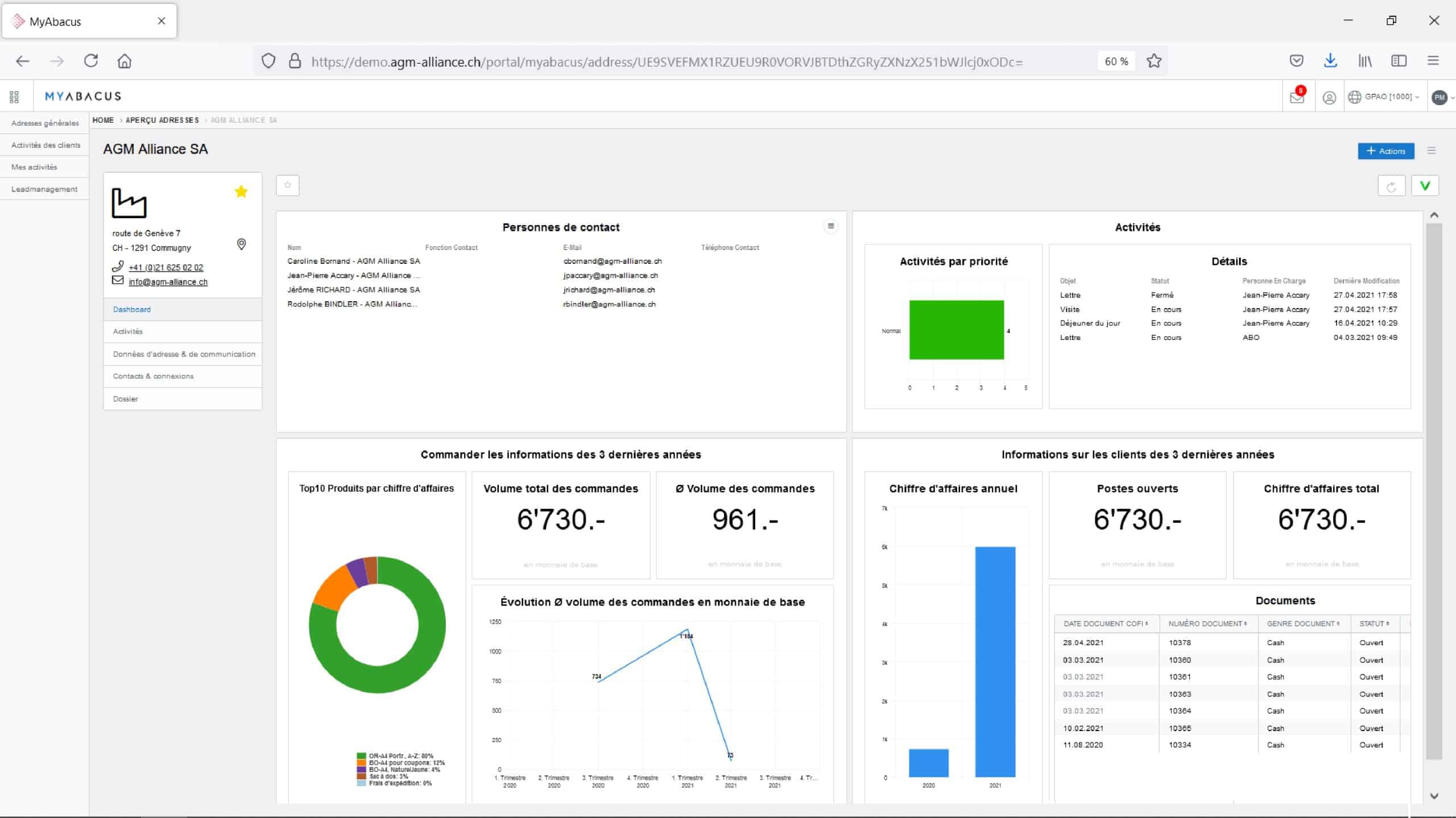Click the refresh dashboard icon button

[1391, 186]
